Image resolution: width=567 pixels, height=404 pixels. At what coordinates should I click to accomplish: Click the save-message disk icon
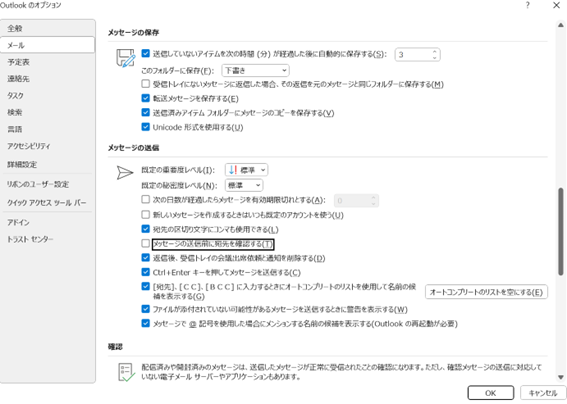[125, 58]
